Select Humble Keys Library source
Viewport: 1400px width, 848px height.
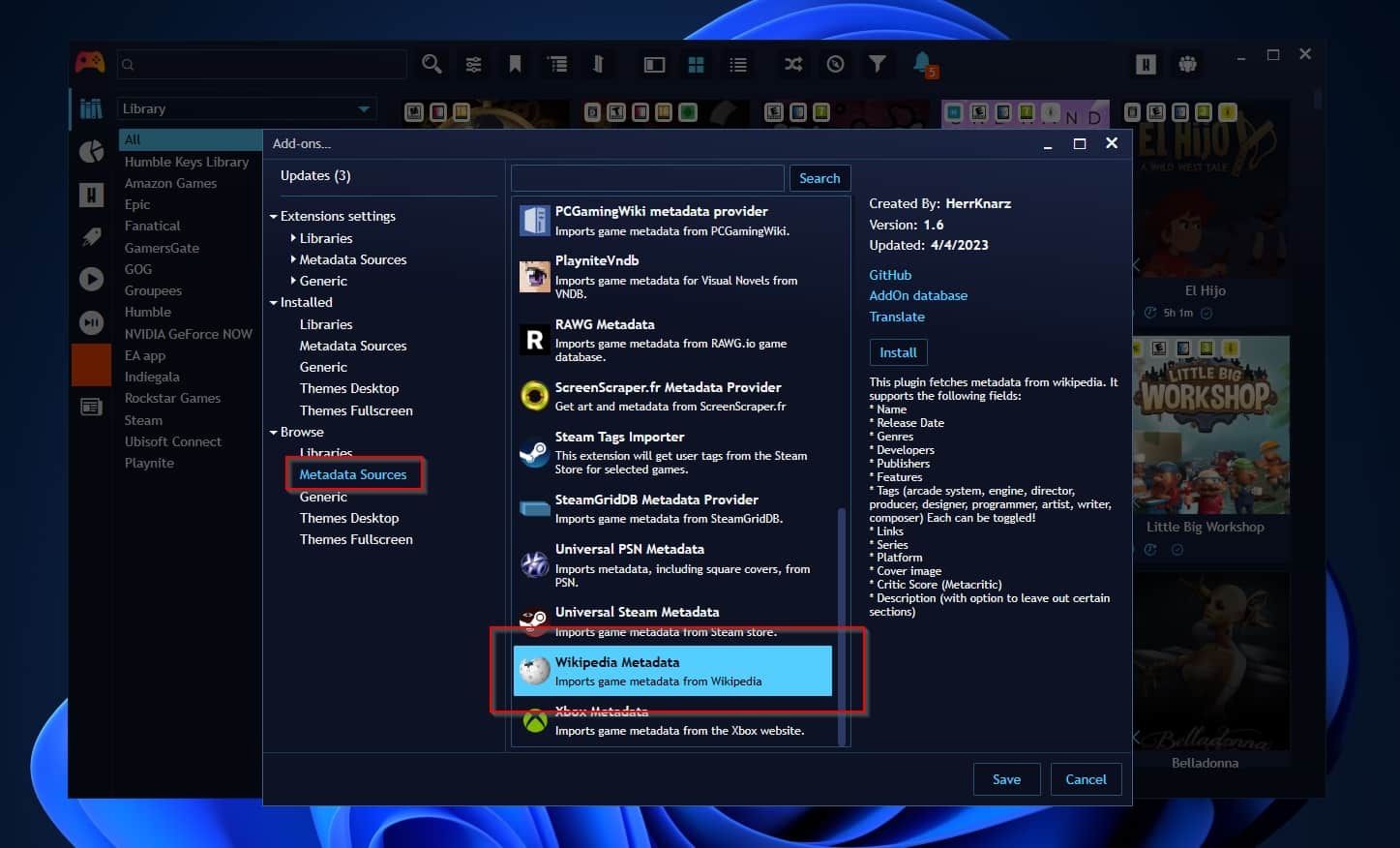pyautogui.click(x=187, y=162)
